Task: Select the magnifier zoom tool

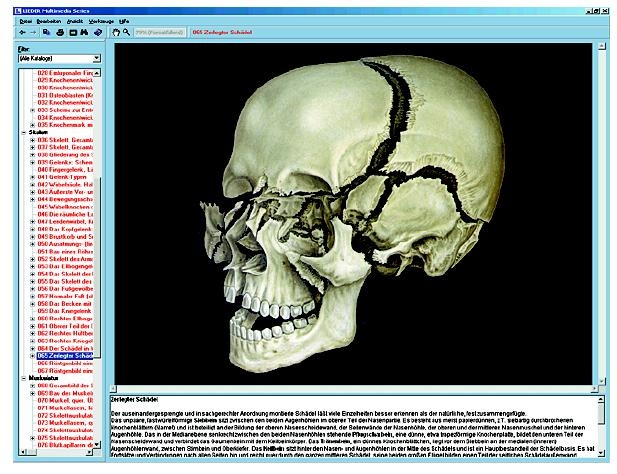Action: [128, 32]
